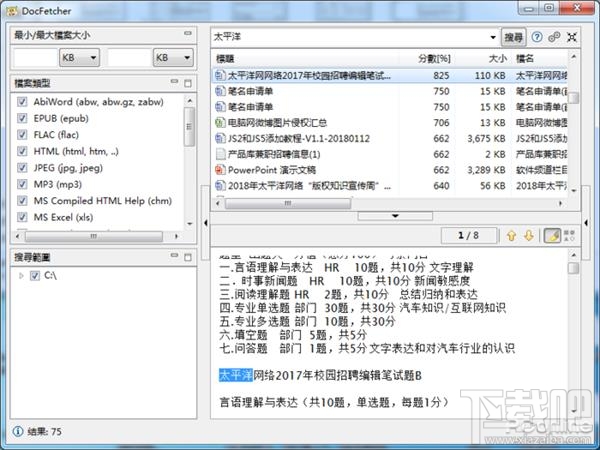Click the 706 score cell
This screenshot has width=600, height=450.
441,123
